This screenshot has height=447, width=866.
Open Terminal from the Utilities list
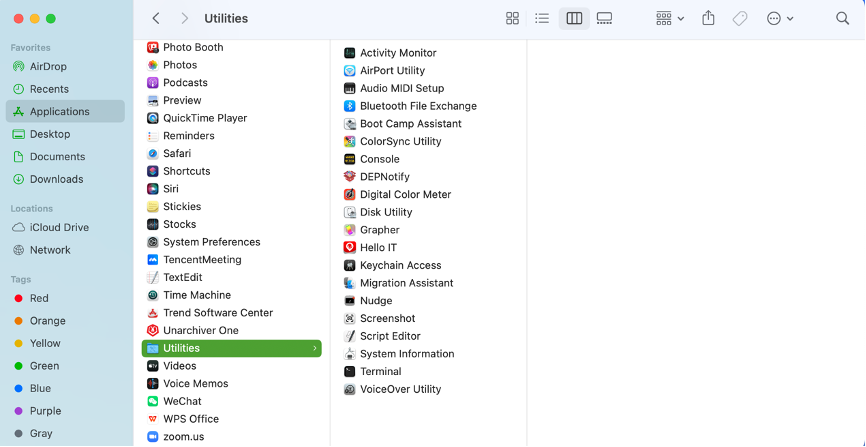click(x=380, y=371)
